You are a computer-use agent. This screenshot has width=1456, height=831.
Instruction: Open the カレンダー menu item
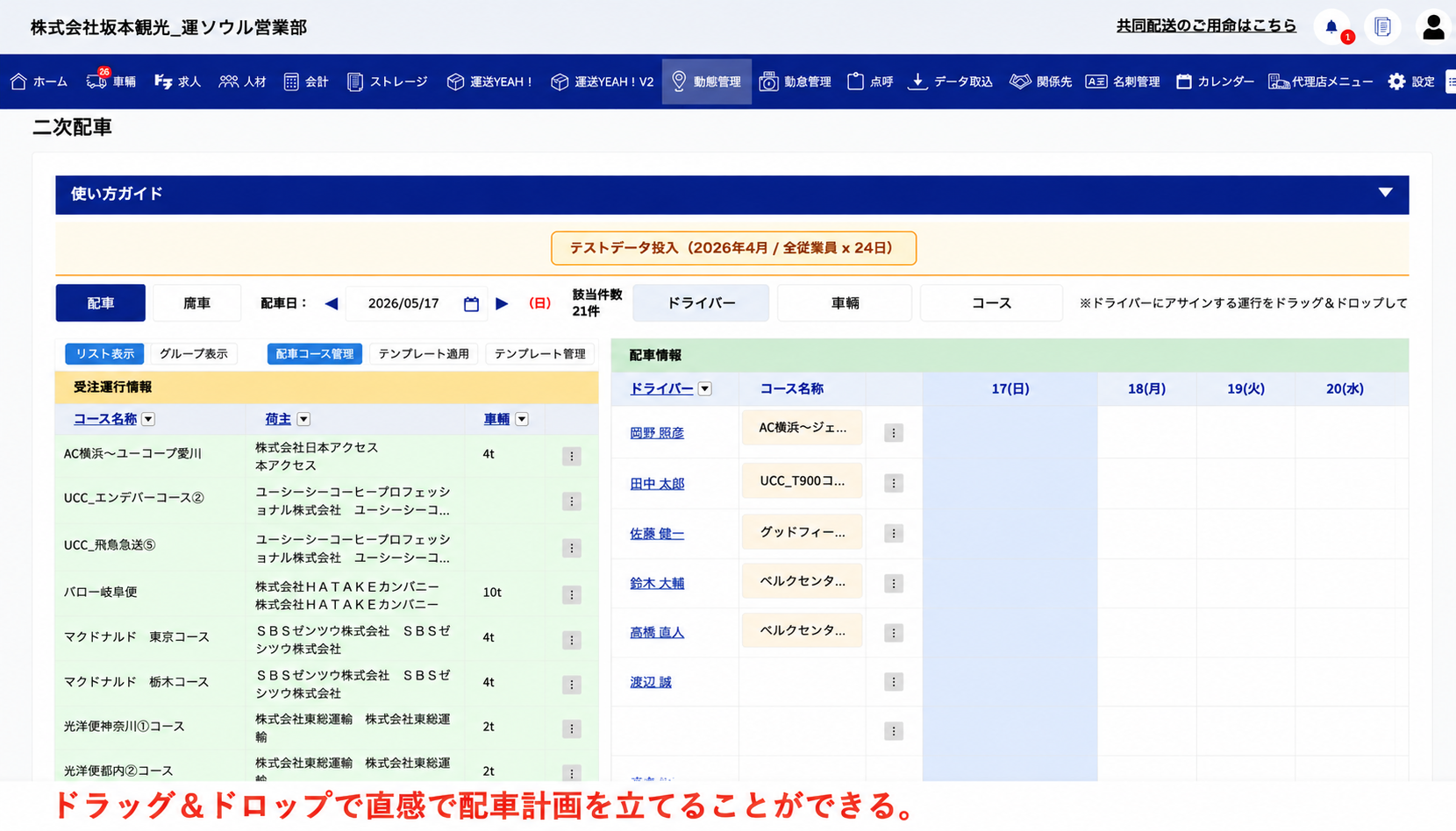1215,82
